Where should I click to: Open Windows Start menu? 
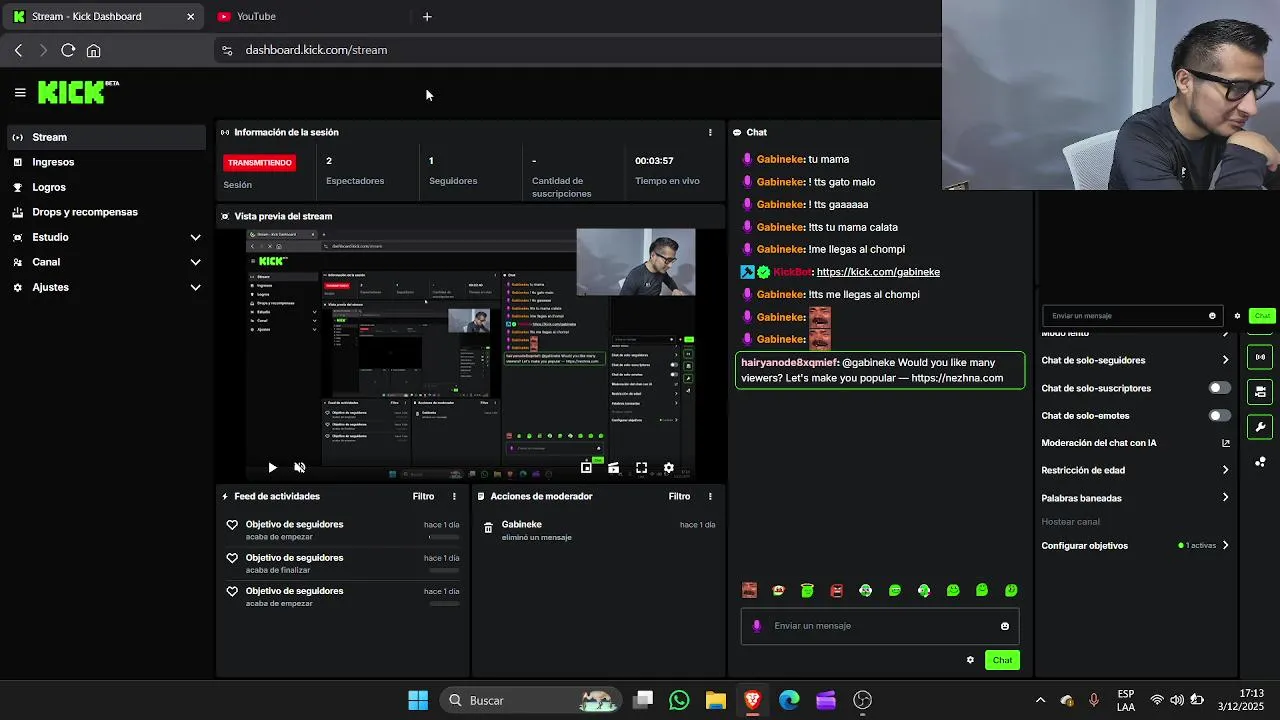[x=418, y=700]
